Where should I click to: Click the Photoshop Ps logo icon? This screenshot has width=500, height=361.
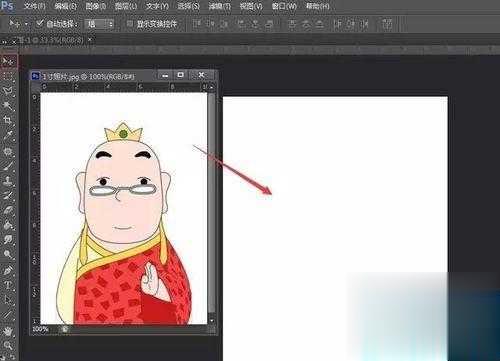[x=7, y=6]
